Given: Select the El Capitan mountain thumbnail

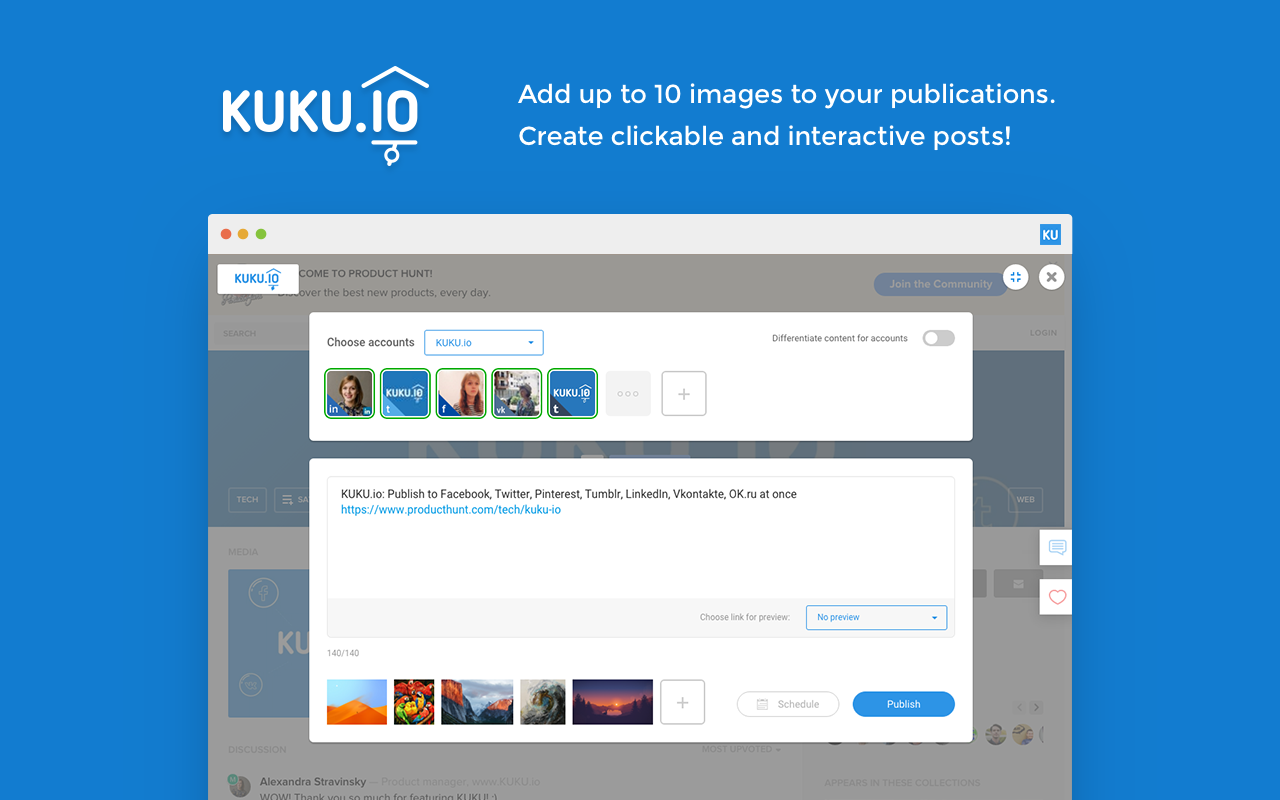Looking at the screenshot, I should pos(477,702).
